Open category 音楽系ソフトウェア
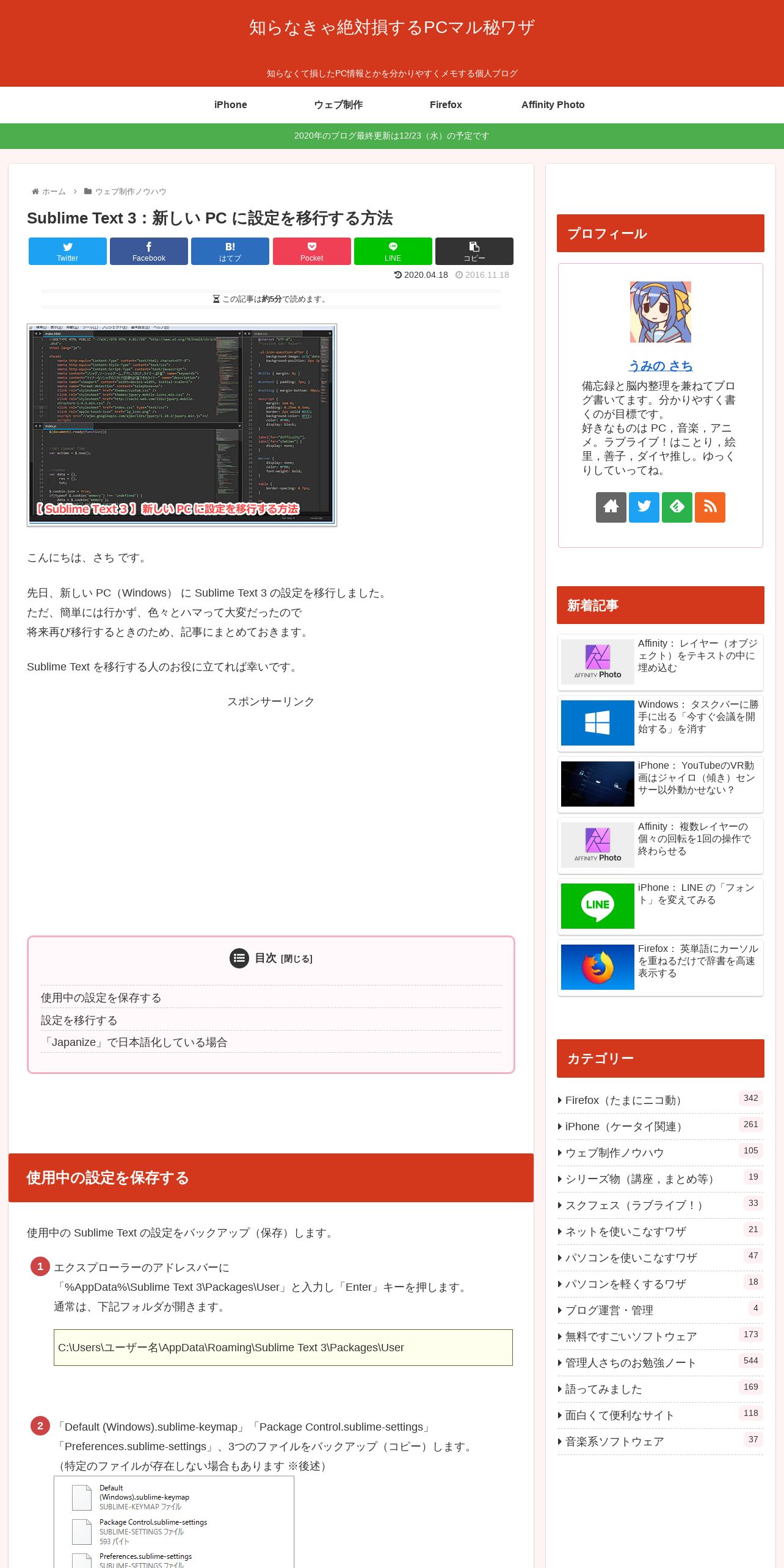Image resolution: width=784 pixels, height=1568 pixels. [661, 1442]
